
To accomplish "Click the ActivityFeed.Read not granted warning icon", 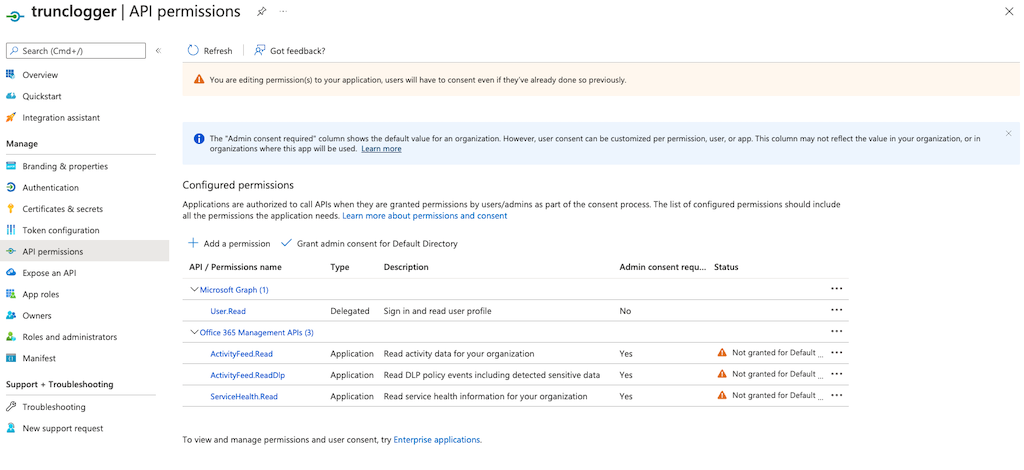I will tap(722, 353).
